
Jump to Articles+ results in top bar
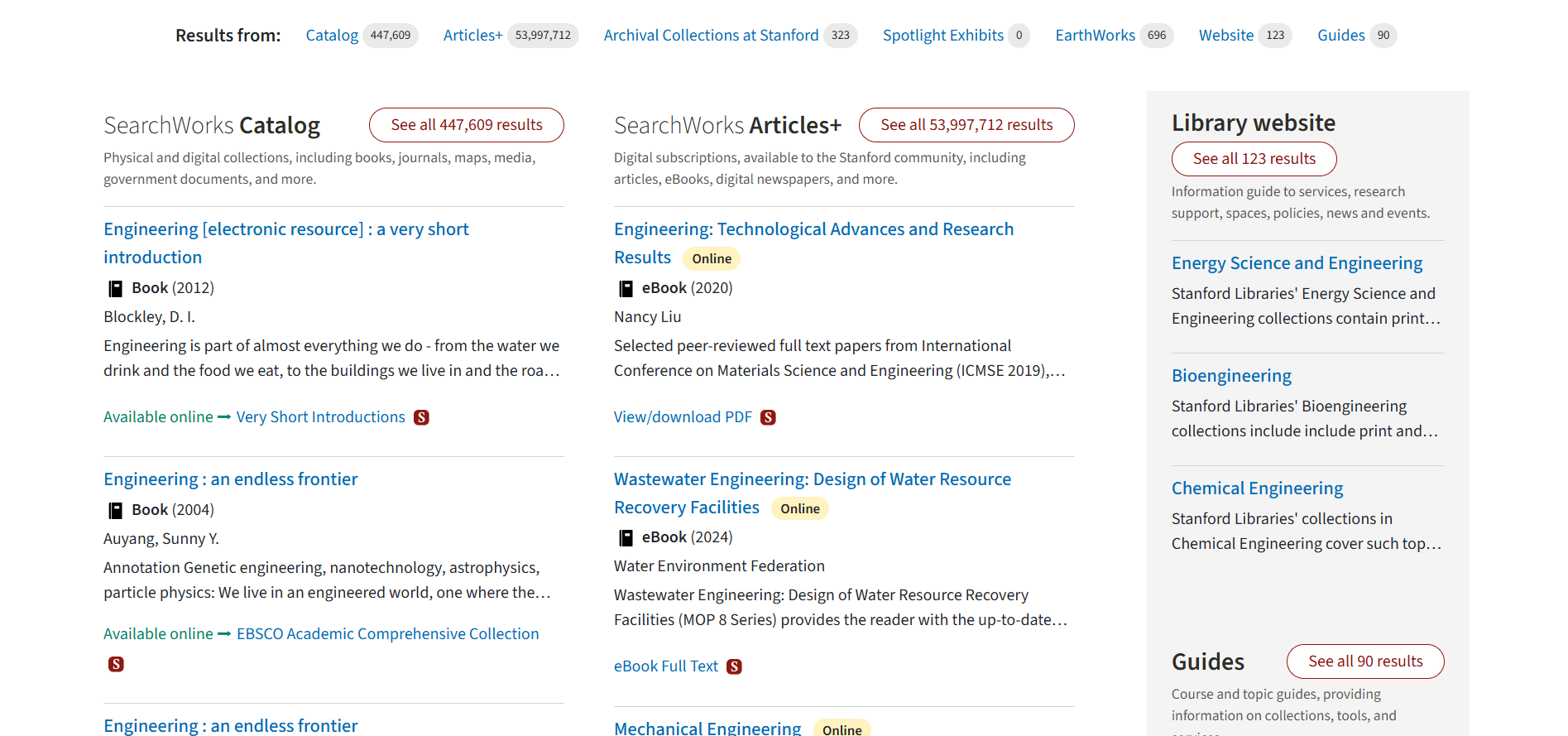click(x=472, y=36)
